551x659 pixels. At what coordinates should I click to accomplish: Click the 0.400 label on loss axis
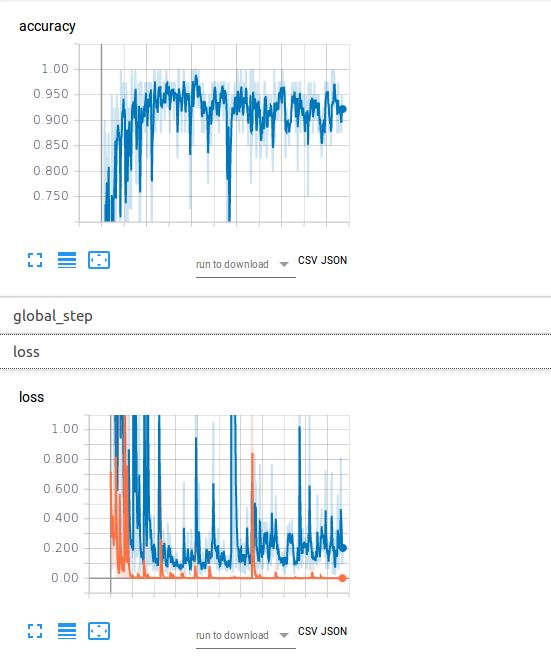tap(61, 518)
